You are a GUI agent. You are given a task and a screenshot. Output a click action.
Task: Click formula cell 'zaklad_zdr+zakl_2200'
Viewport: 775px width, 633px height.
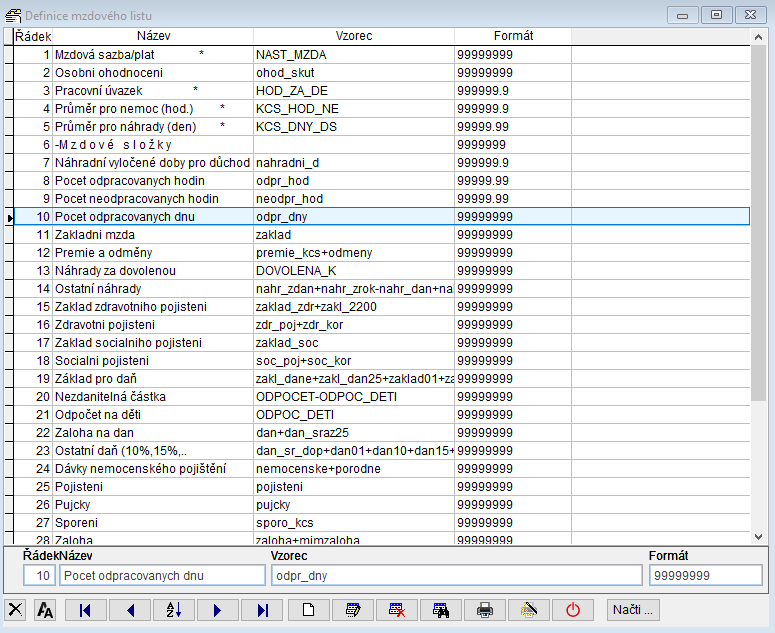pyautogui.click(x=354, y=307)
